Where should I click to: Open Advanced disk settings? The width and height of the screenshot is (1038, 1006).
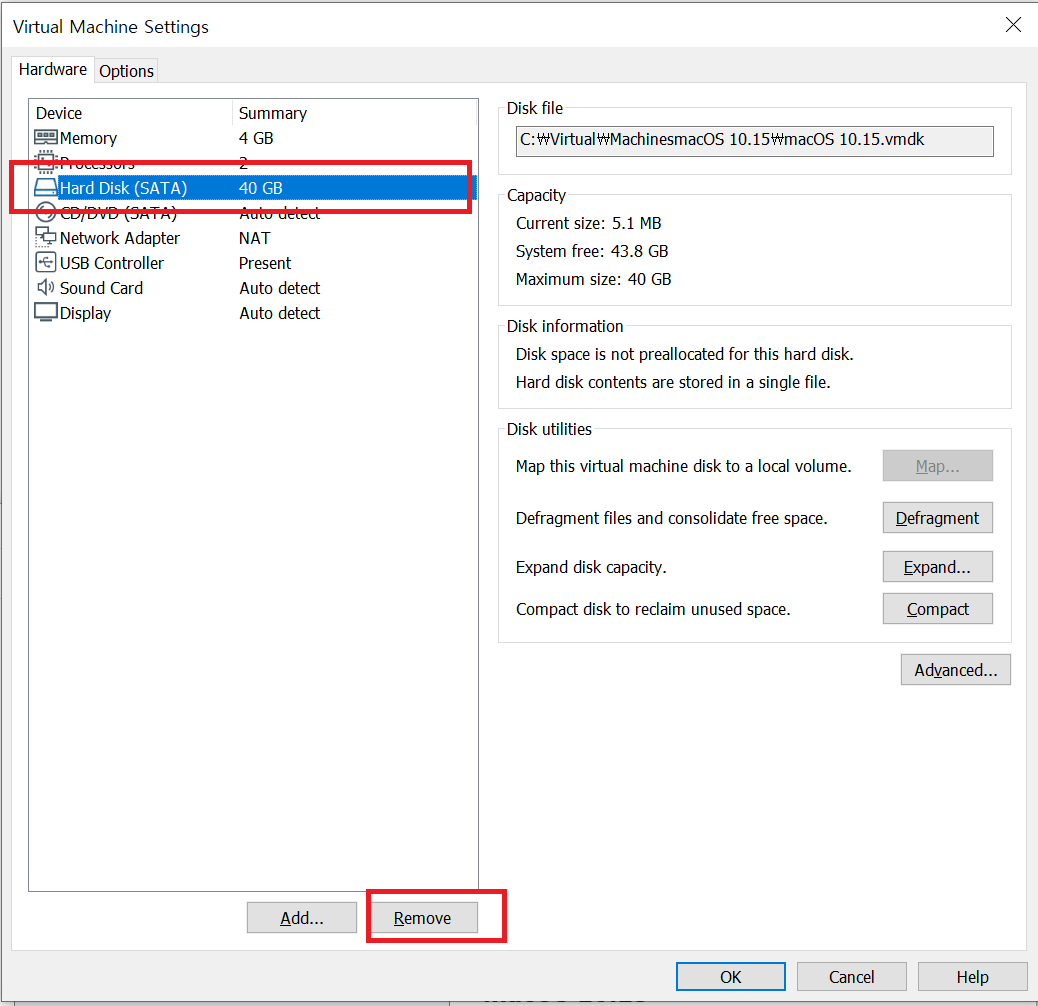pyautogui.click(x=955, y=670)
